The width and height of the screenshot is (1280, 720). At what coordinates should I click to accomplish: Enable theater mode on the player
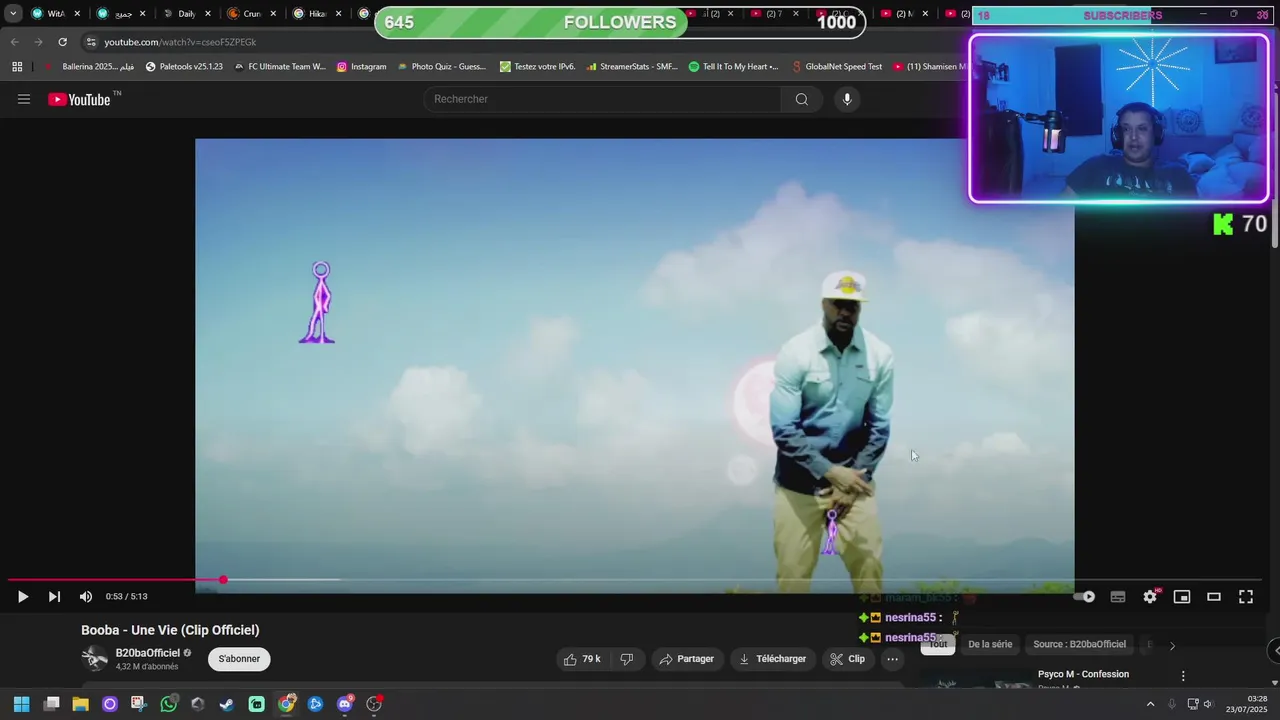(x=1214, y=597)
